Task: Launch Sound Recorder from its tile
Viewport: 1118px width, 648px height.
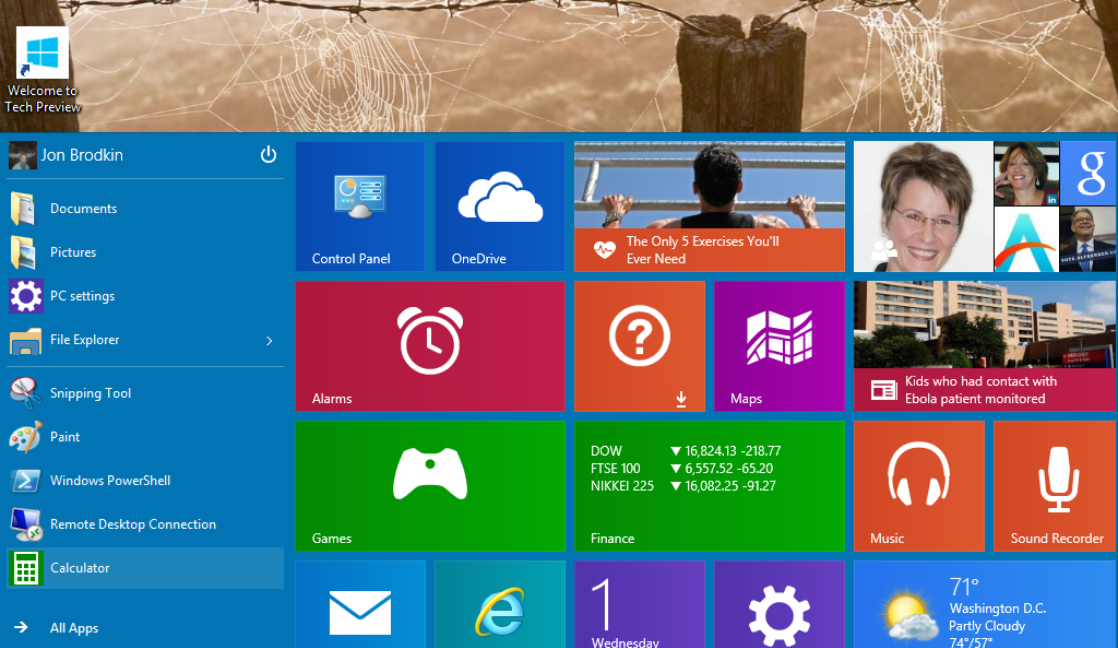Action: [1053, 486]
